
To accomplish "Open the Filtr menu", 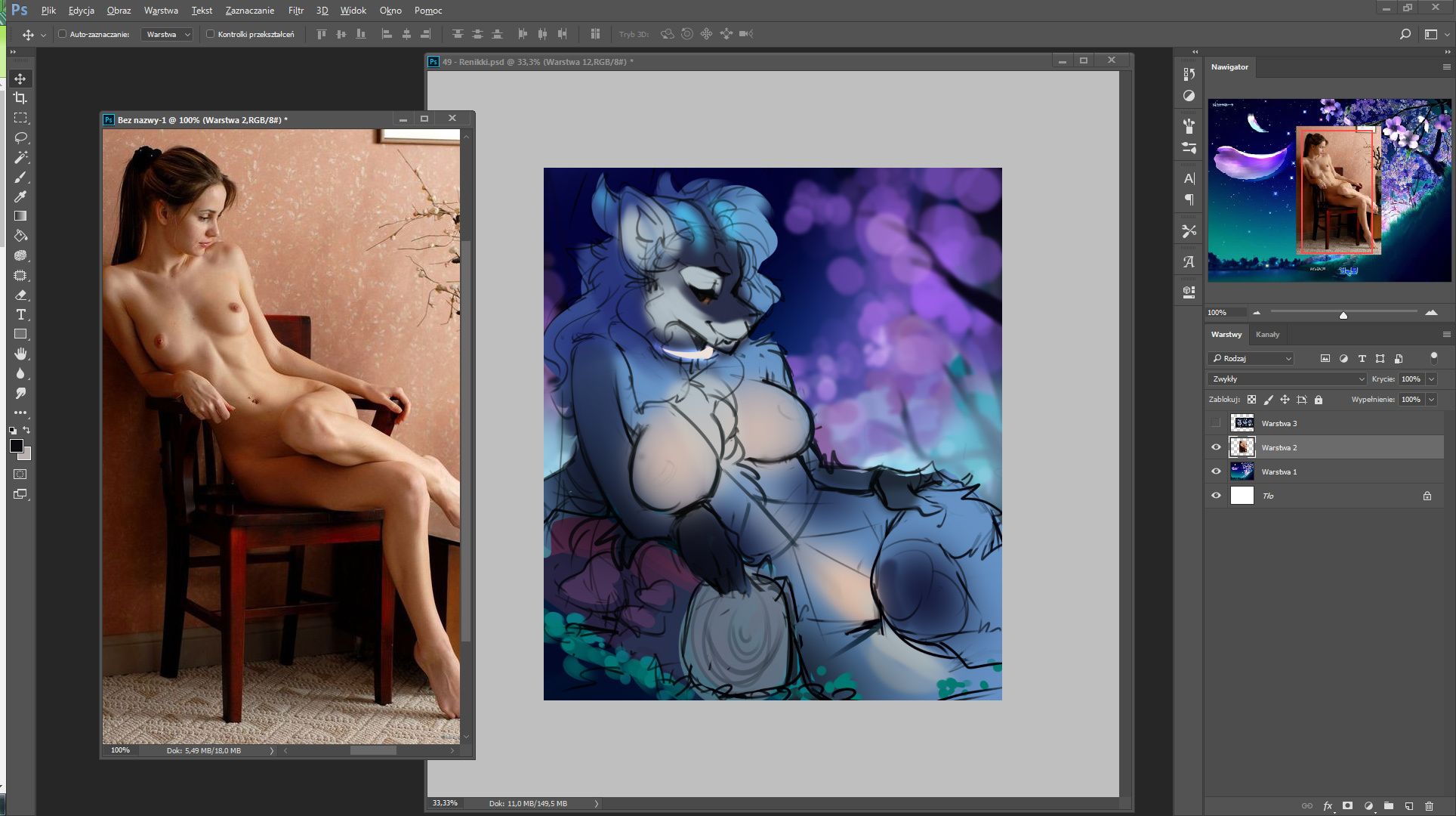I will coord(295,11).
